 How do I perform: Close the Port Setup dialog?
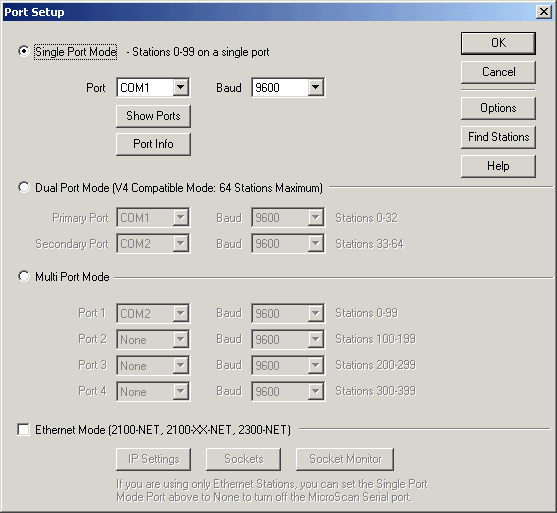click(x=544, y=12)
